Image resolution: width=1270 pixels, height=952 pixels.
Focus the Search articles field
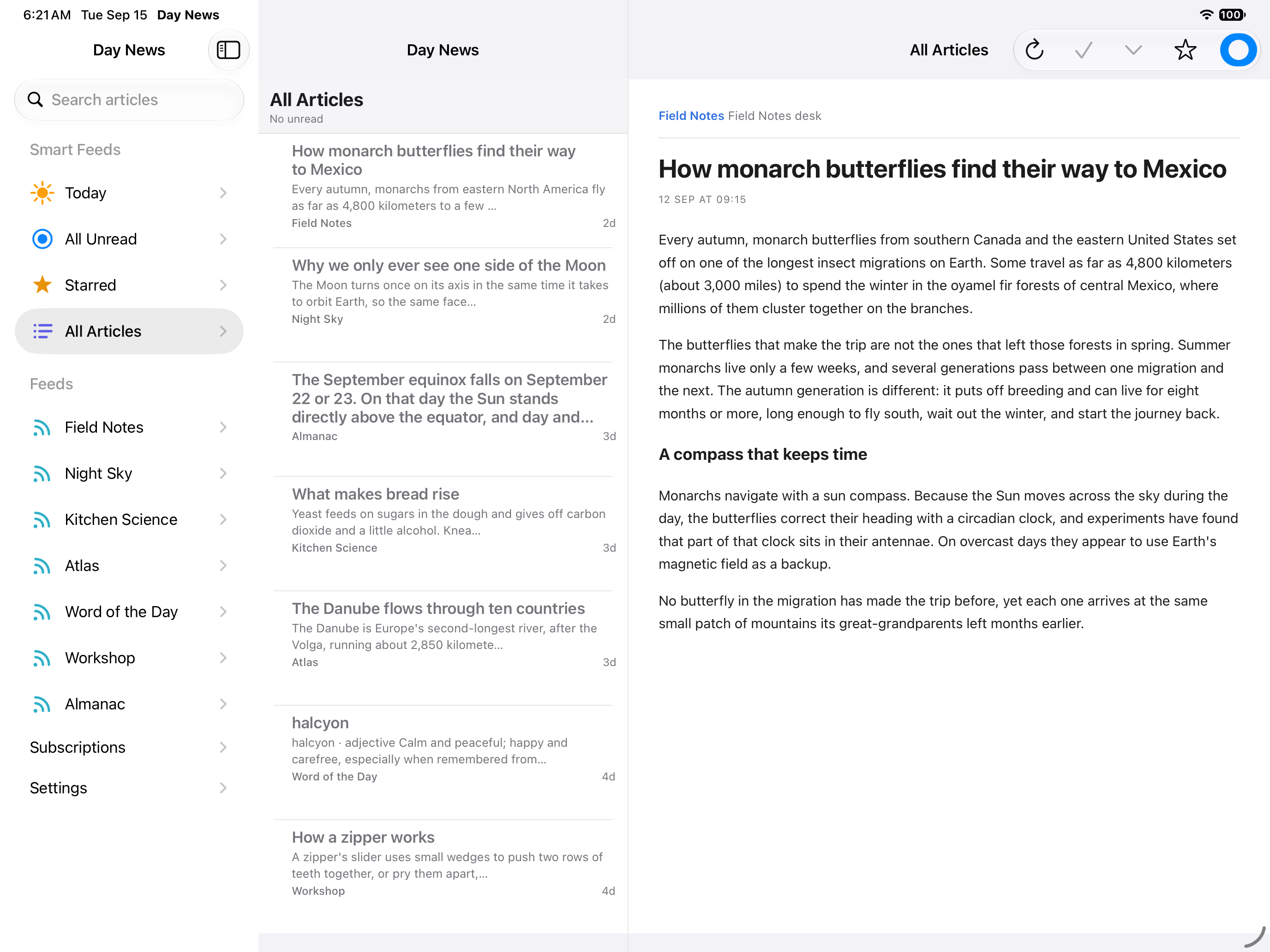tap(129, 100)
